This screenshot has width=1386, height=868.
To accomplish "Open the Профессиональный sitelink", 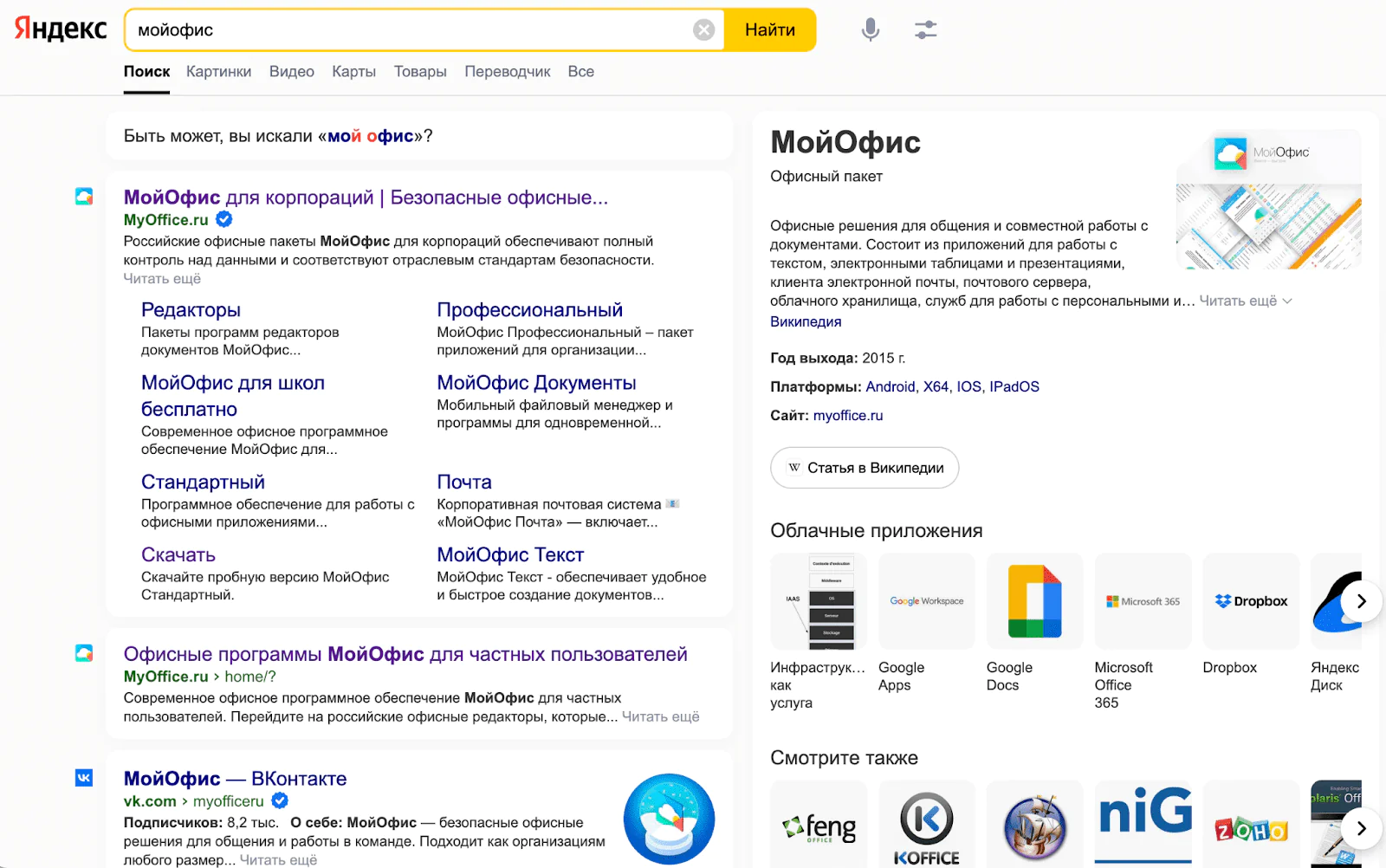I will pos(529,310).
